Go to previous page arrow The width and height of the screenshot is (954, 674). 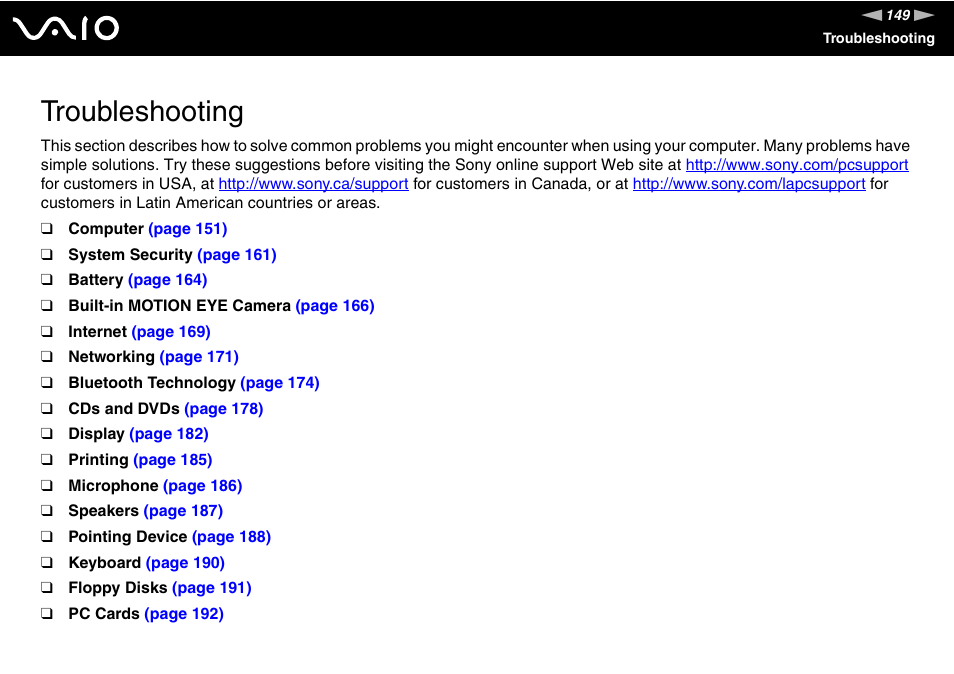(871, 15)
